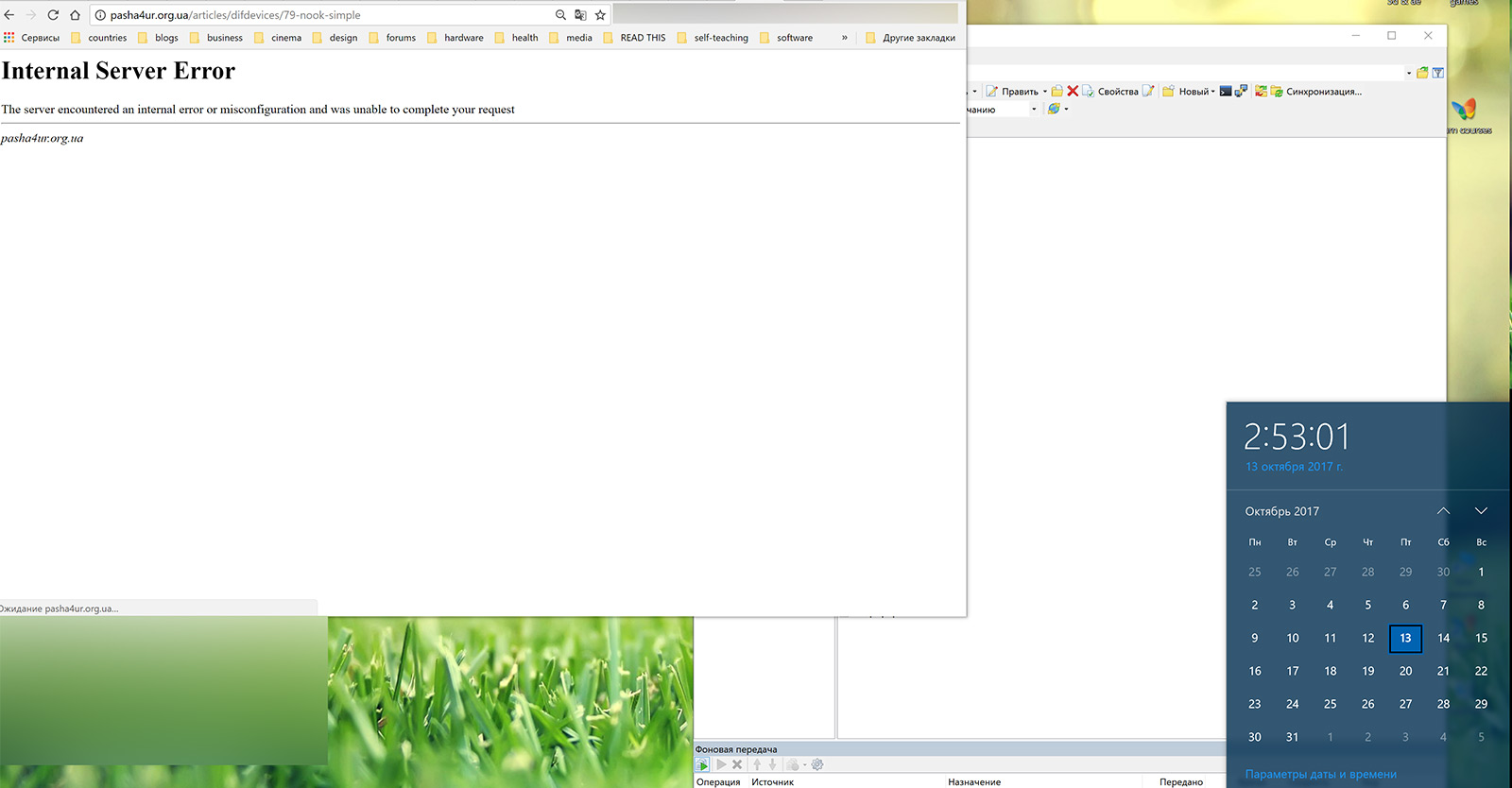Expand hidden bookmarks with the » chevron
Image resolution: width=1512 pixels, height=788 pixels.
pos(845,38)
